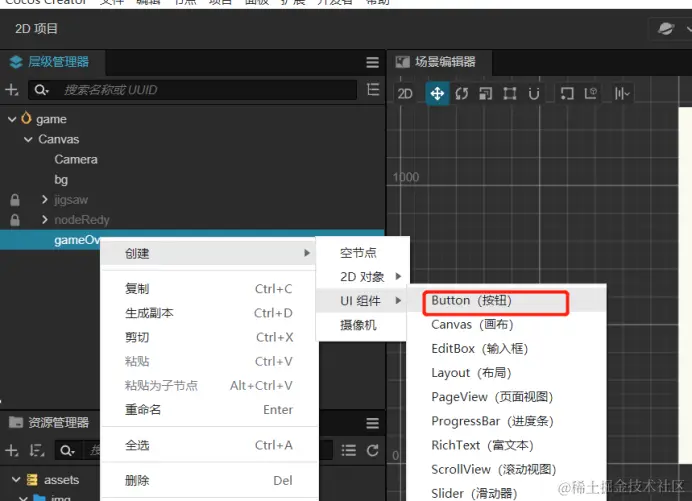The width and height of the screenshot is (692, 501).
Task: Open the 创建 submenu in the context menu
Action: click(x=208, y=253)
